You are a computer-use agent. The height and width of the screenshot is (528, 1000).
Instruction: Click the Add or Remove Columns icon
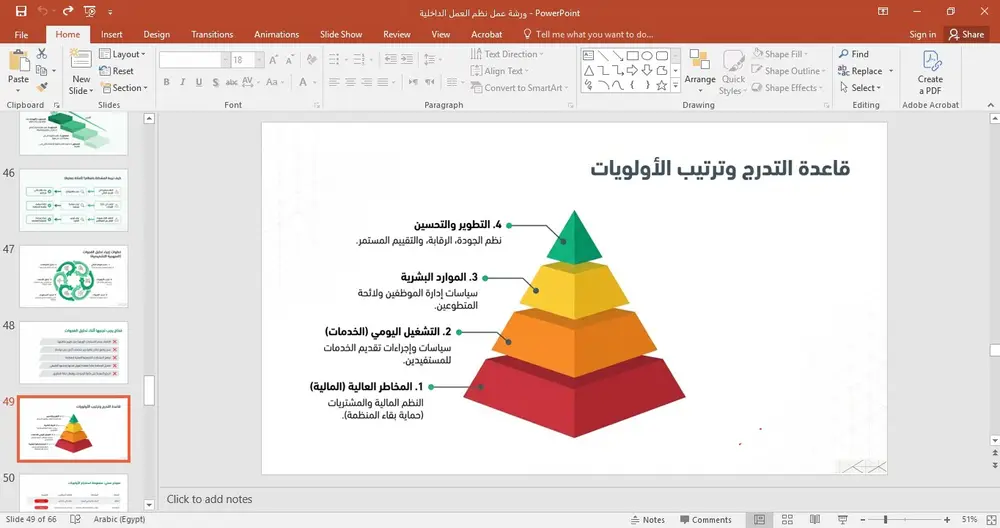tap(454, 82)
